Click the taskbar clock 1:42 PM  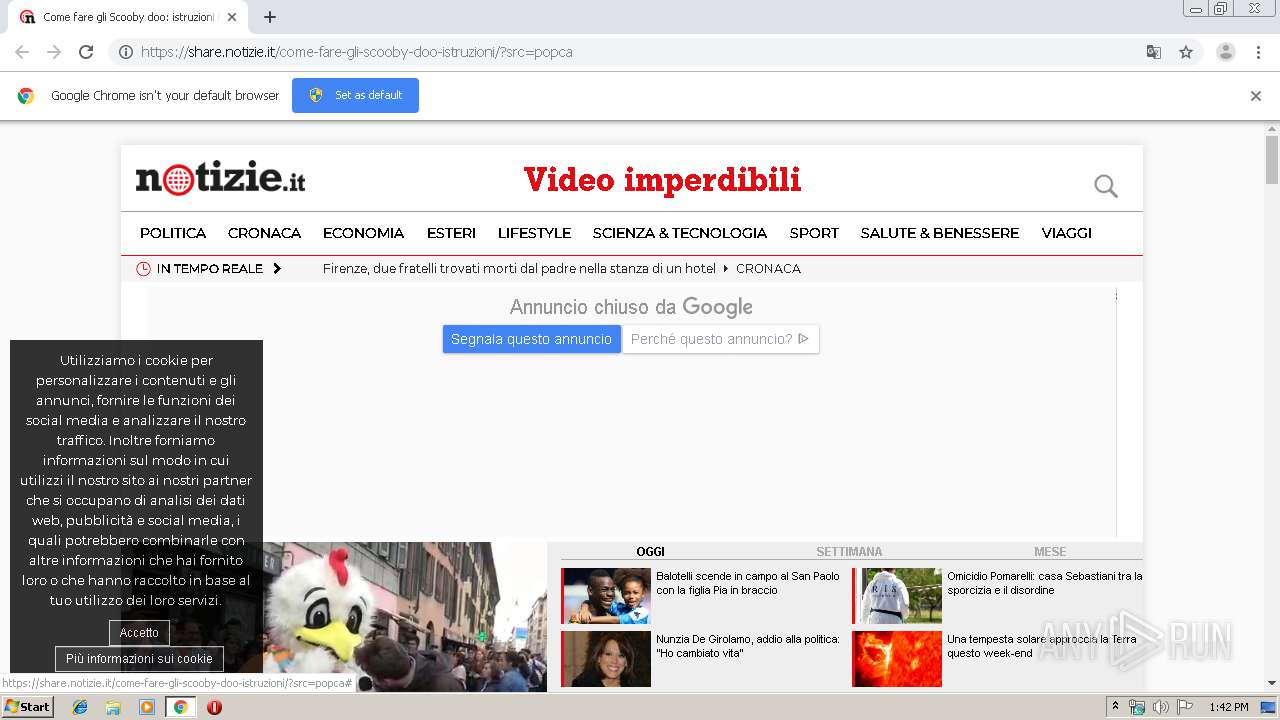(x=1228, y=707)
